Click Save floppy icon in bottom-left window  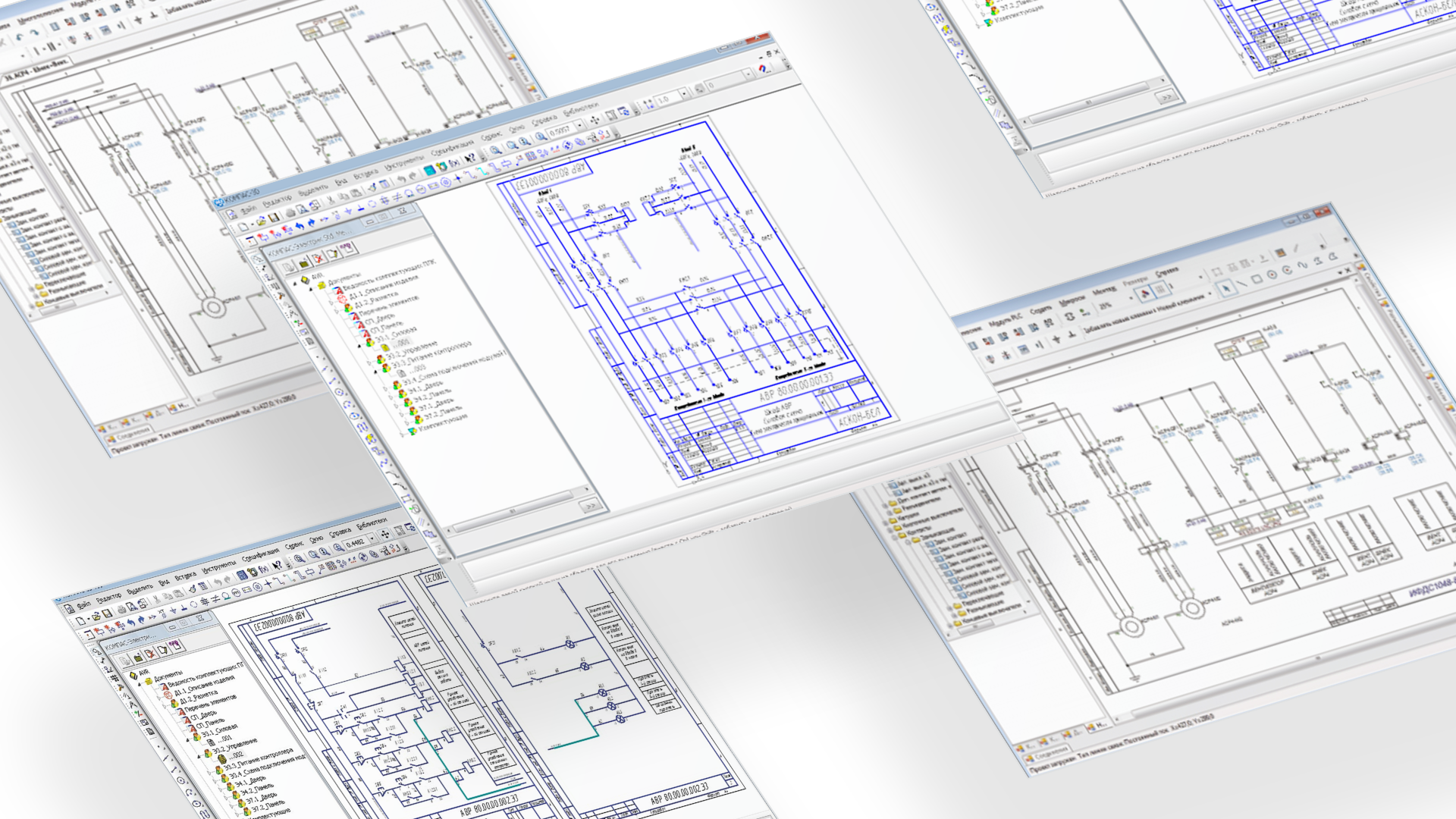coord(107,613)
